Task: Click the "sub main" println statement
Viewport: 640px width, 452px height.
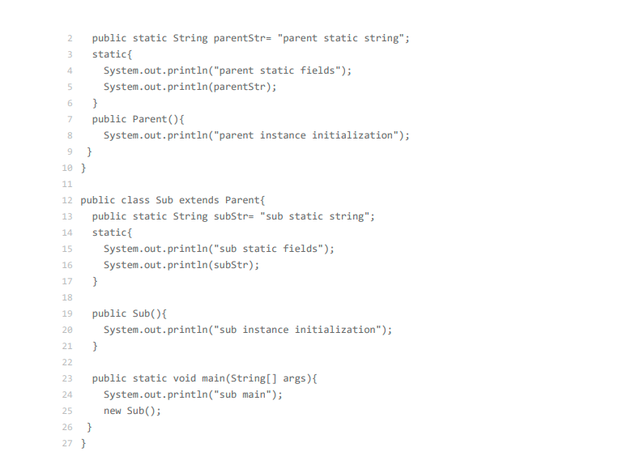Action: click(x=193, y=394)
